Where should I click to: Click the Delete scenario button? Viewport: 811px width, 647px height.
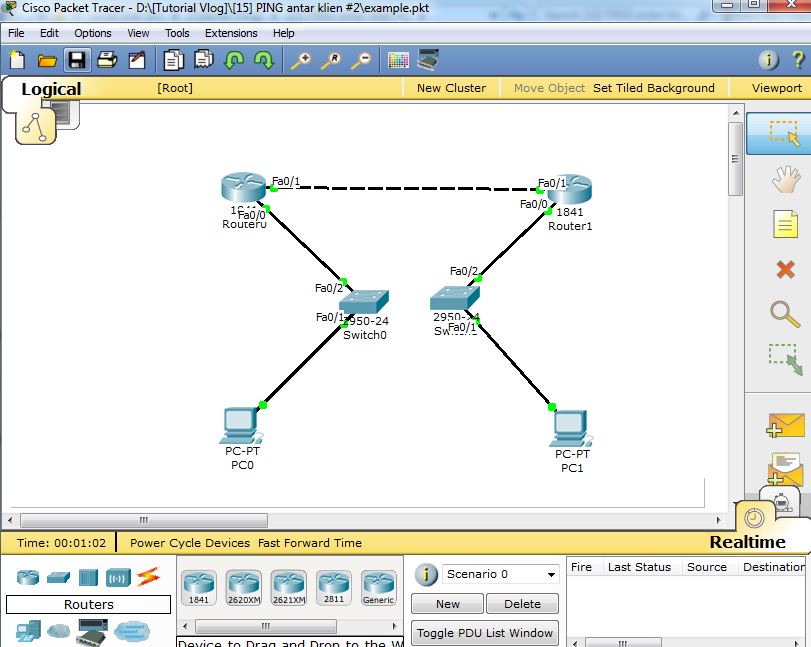pos(522,604)
